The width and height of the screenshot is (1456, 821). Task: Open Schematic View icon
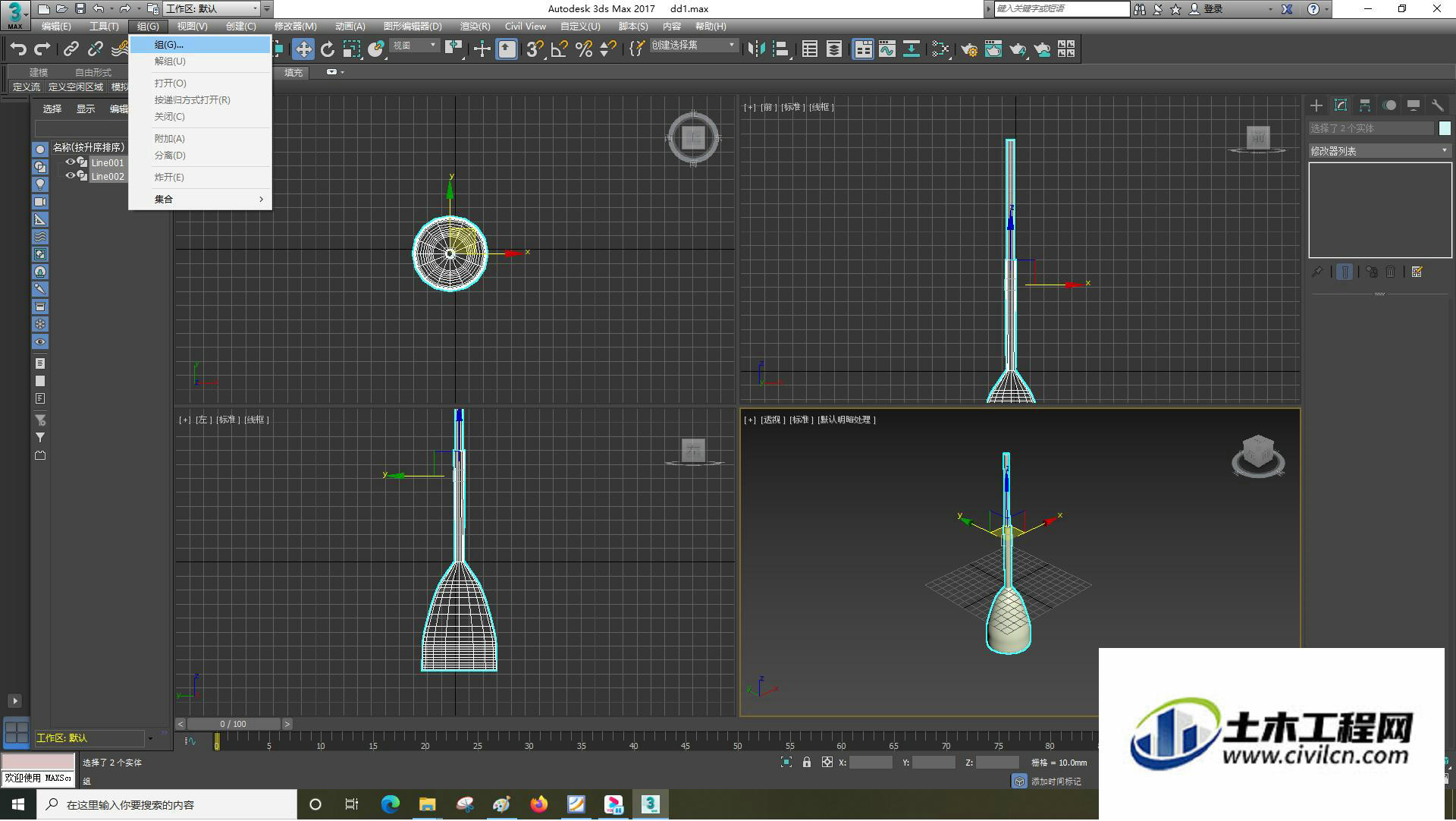pos(912,49)
